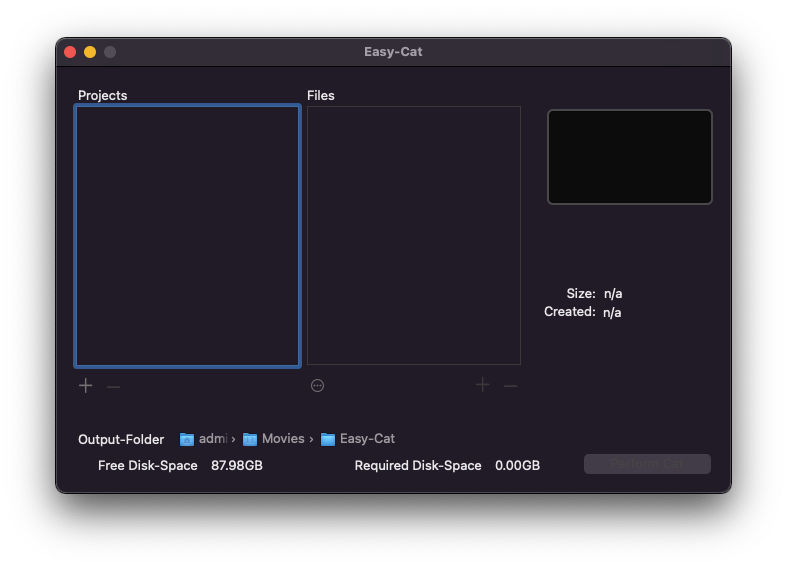Remove project using minus under Projects

point(113,386)
